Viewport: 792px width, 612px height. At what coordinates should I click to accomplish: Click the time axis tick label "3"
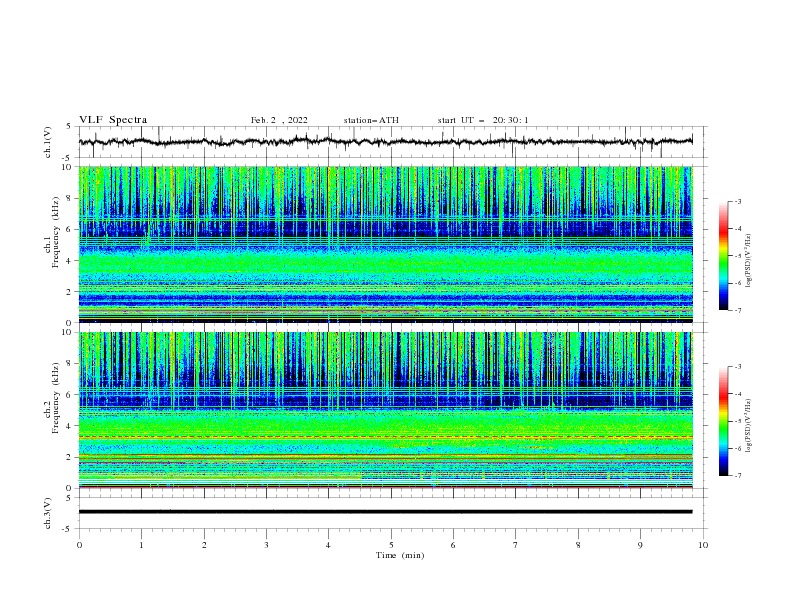pos(266,545)
